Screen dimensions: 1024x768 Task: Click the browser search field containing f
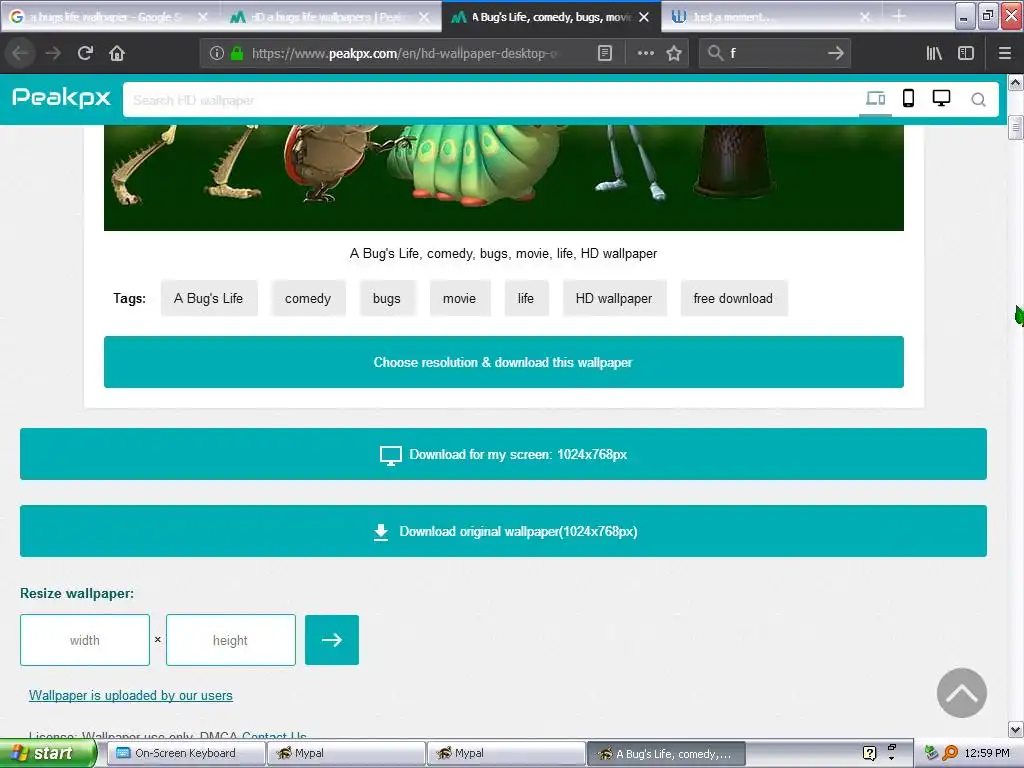[x=775, y=53]
